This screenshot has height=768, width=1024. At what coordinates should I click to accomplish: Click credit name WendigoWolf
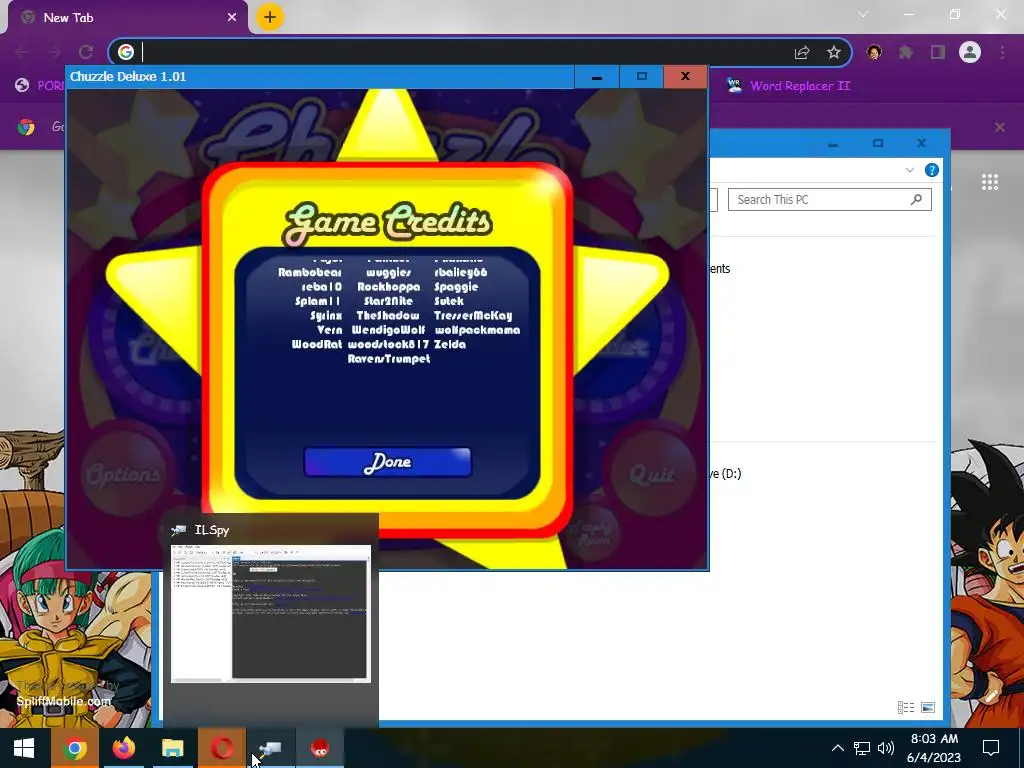coord(388,330)
